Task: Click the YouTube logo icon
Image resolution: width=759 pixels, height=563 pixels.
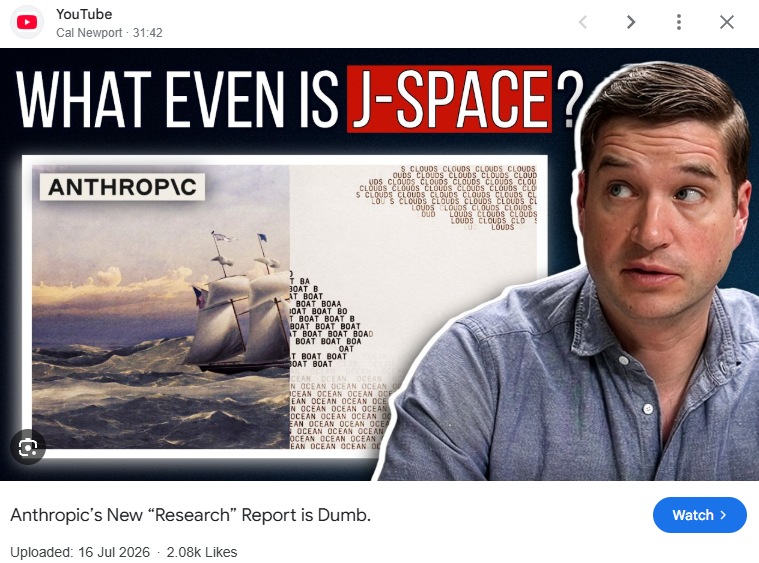Action: coord(27,22)
